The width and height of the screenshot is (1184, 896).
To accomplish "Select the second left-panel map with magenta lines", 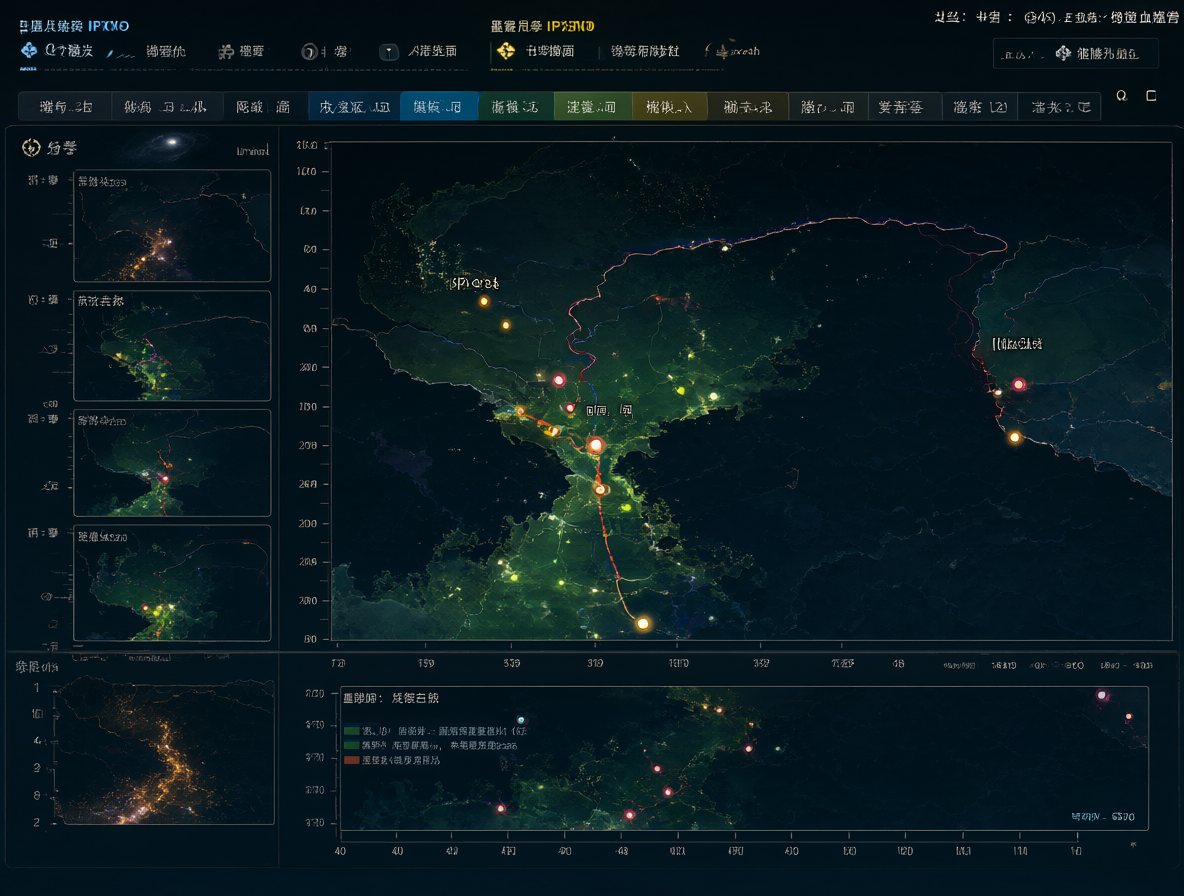I will click(x=172, y=346).
